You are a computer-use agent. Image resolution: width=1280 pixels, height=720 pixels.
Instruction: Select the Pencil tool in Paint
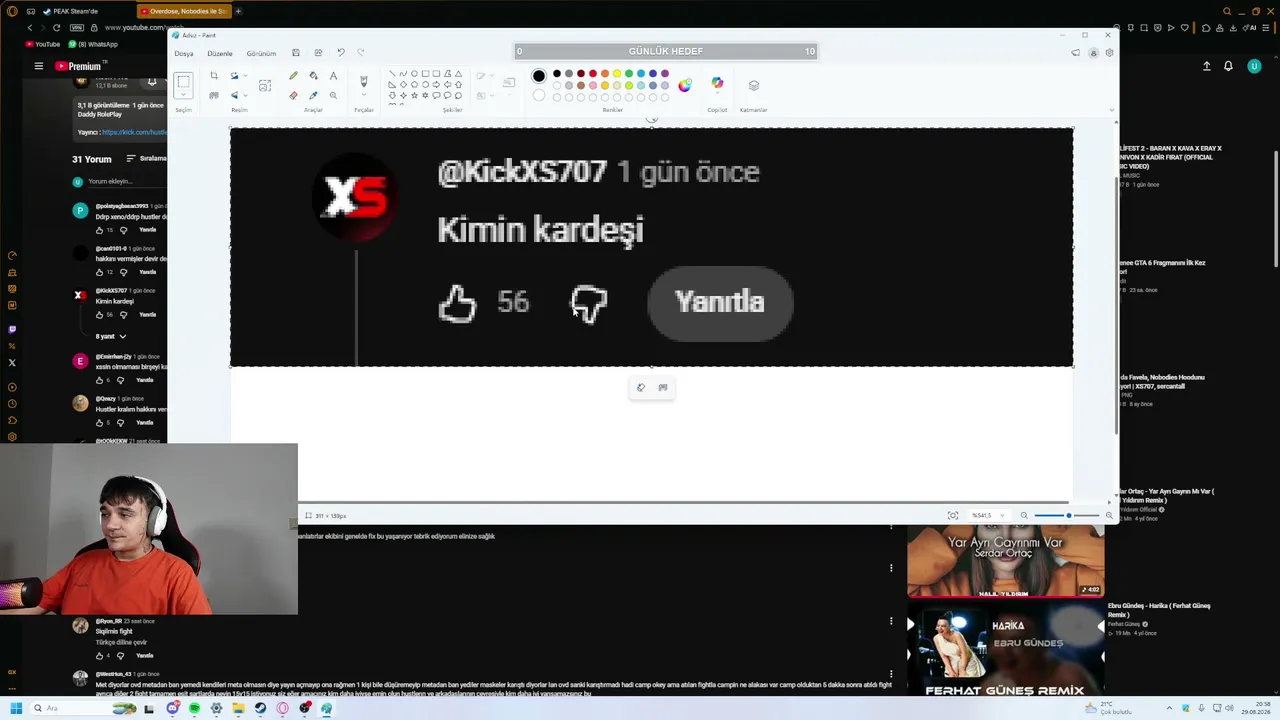point(293,76)
